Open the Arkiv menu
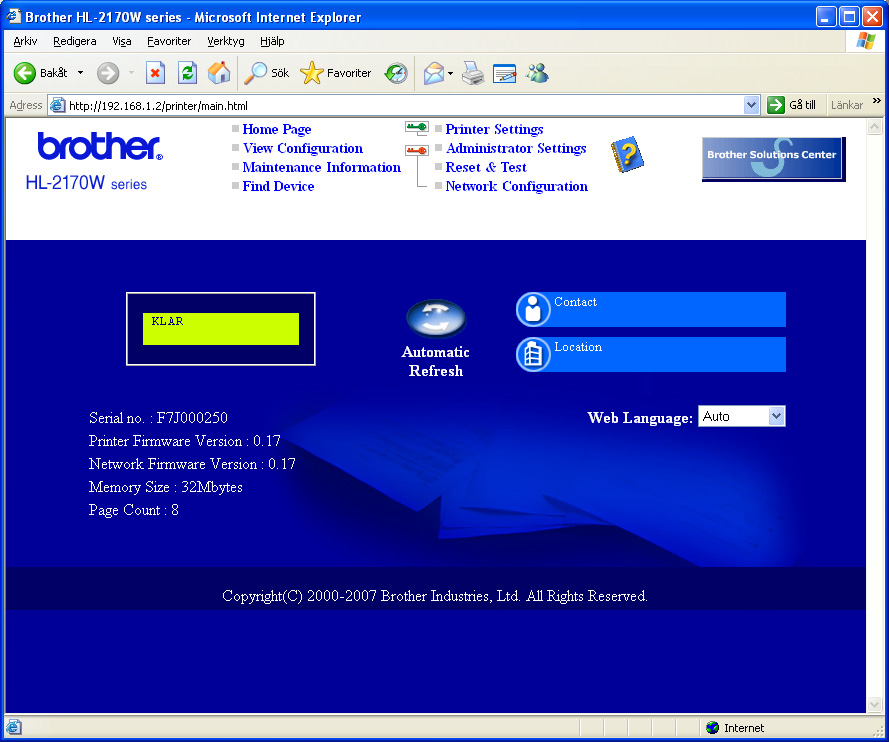 [x=25, y=41]
